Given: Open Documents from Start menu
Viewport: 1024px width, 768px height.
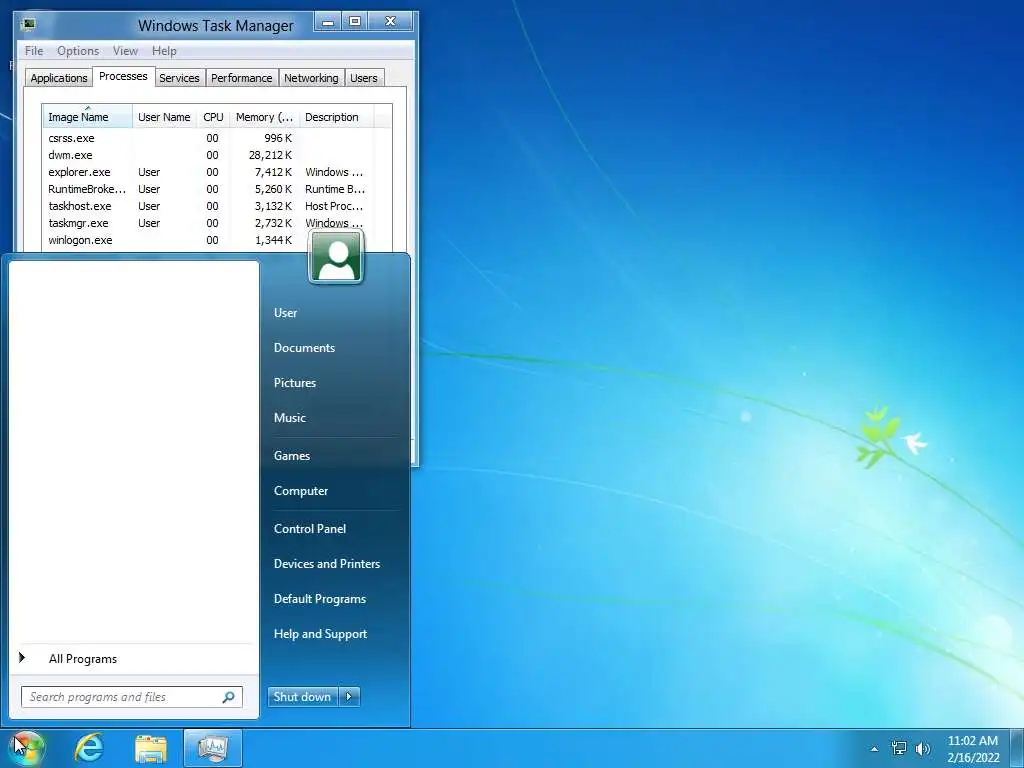Looking at the screenshot, I should click(x=304, y=348).
